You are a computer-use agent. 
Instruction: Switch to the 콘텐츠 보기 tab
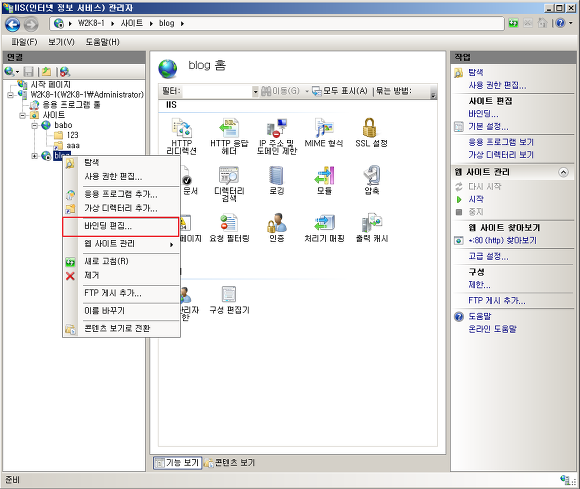click(229, 463)
